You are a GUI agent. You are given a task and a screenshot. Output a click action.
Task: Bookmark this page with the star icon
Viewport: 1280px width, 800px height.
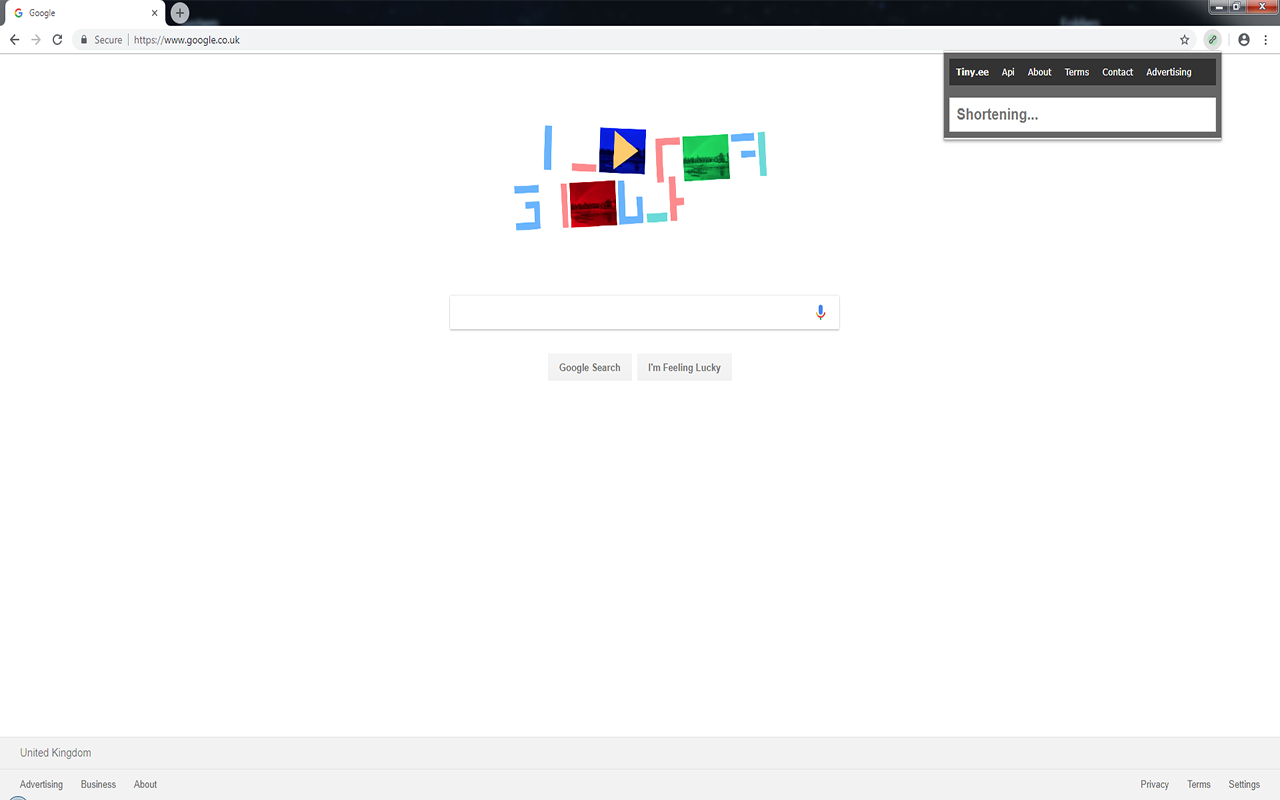[1185, 40]
